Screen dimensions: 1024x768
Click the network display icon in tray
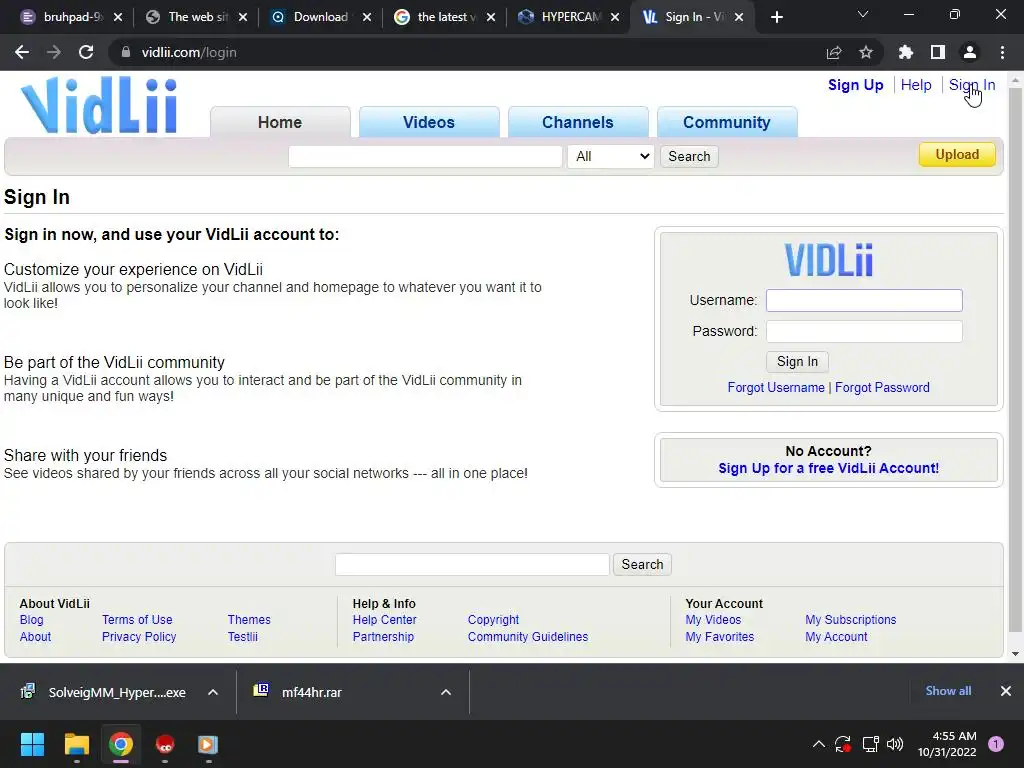(870, 744)
